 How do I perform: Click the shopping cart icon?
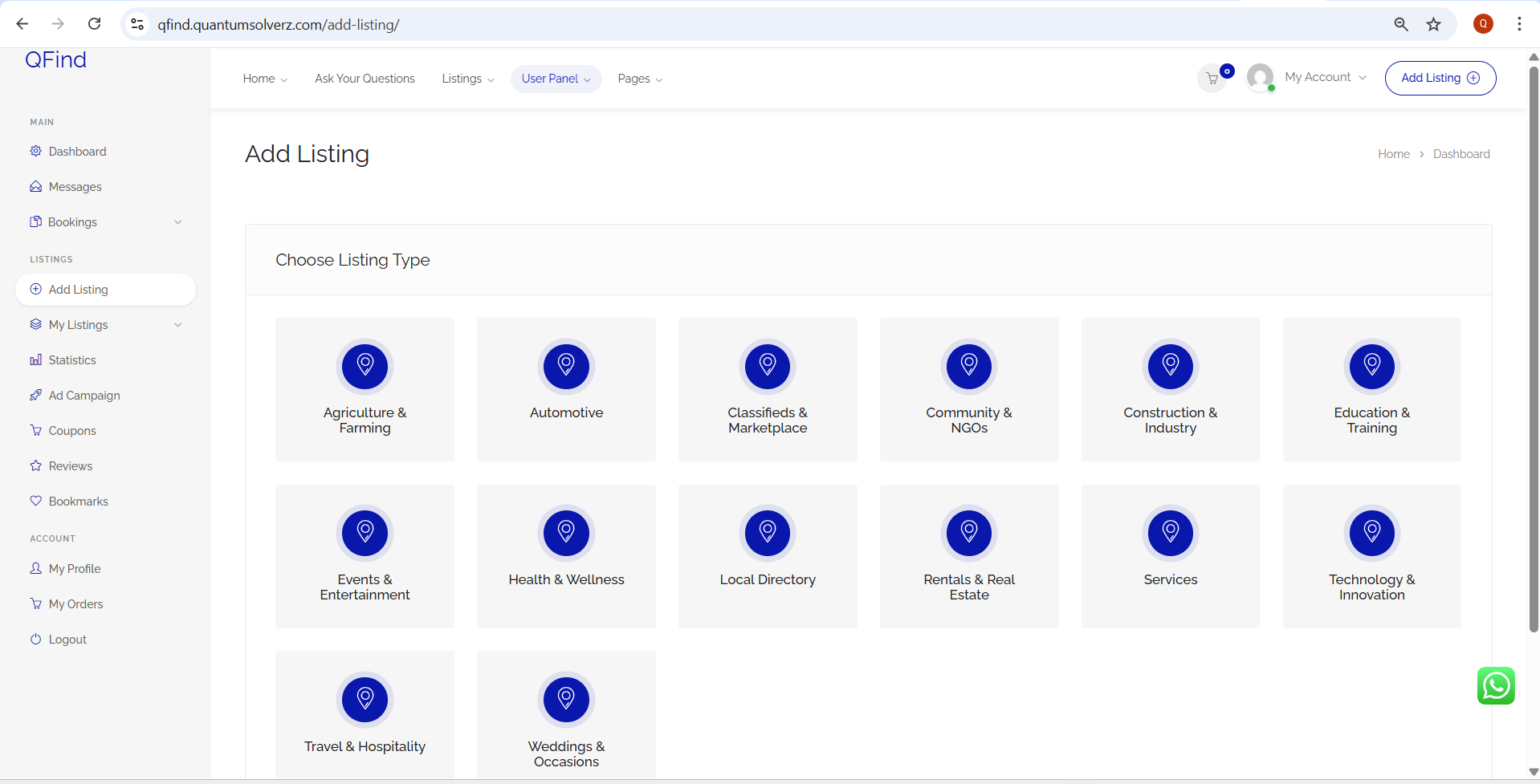pos(1212,79)
